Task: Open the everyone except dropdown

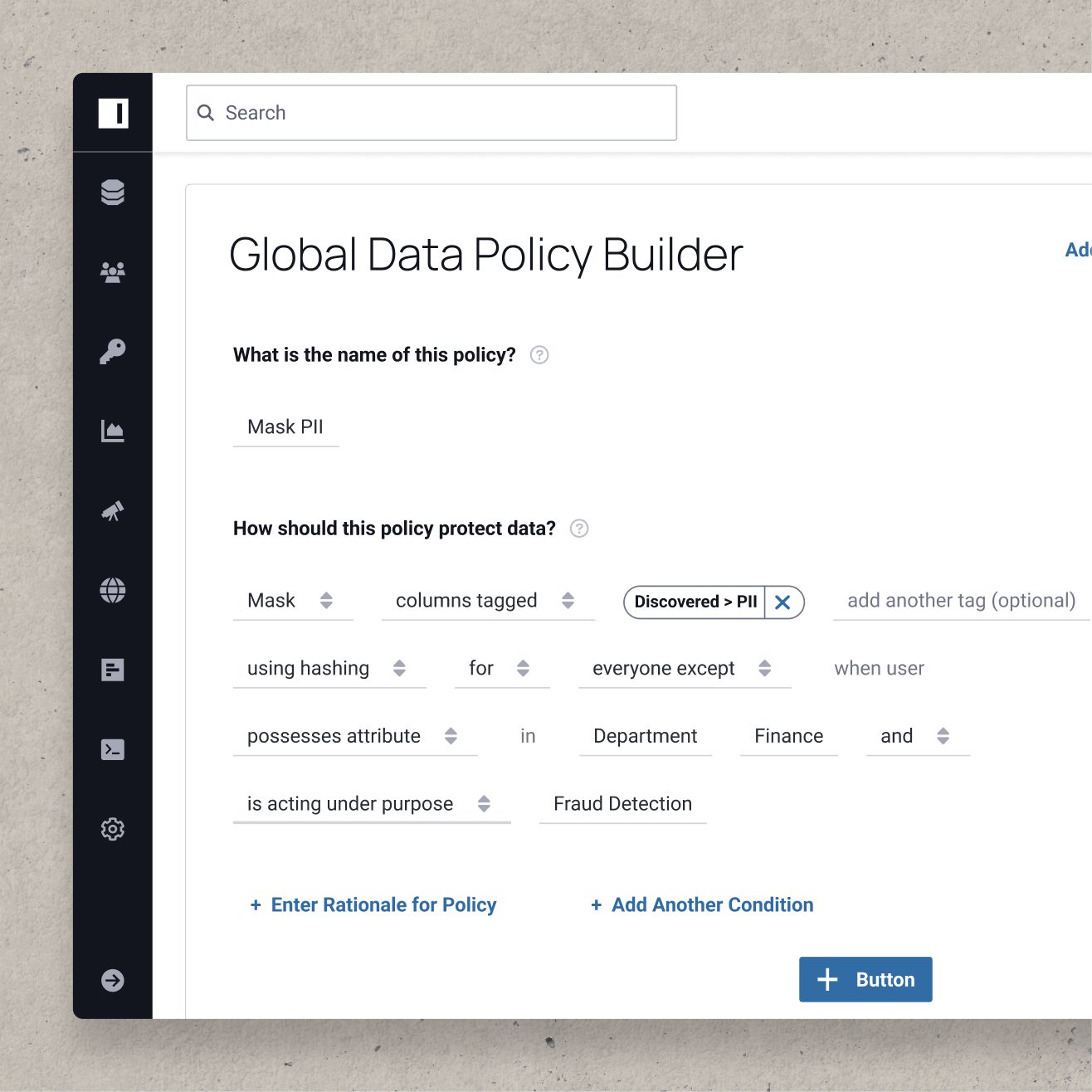Action: click(x=683, y=669)
